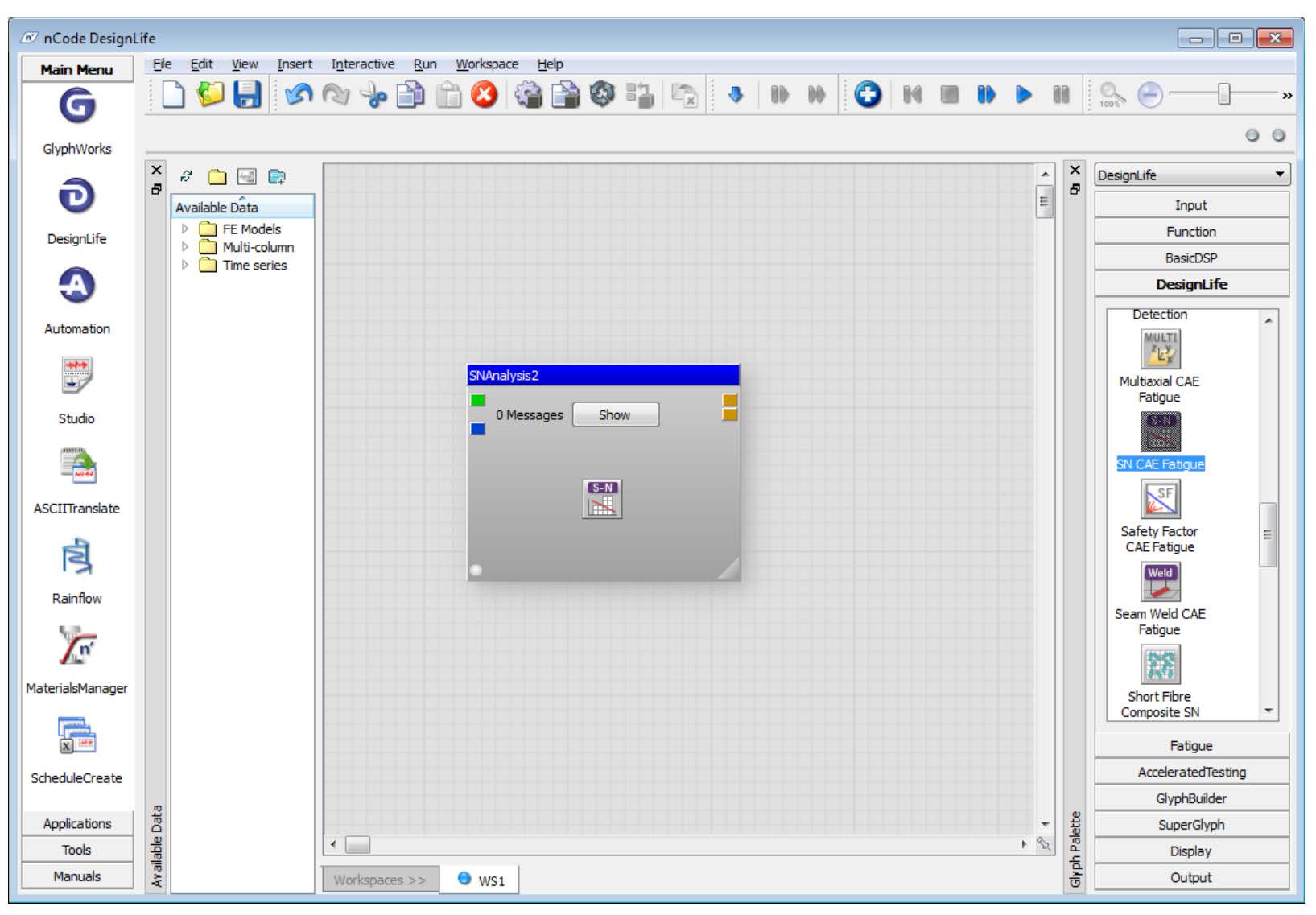Click Show on the SNAnalysis2 glyph
The width and height of the screenshot is (1316, 915).
[615, 414]
